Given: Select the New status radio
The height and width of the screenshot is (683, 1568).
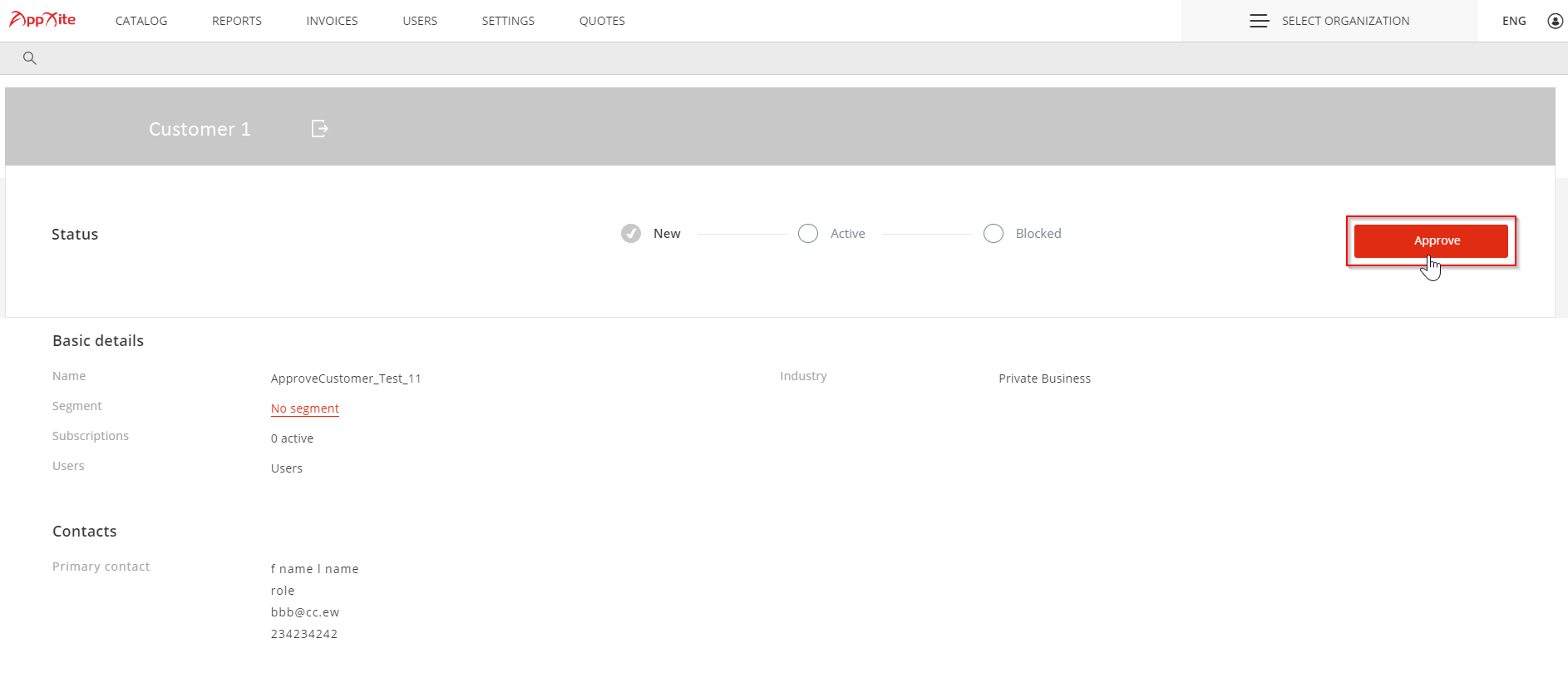Looking at the screenshot, I should pyautogui.click(x=631, y=234).
